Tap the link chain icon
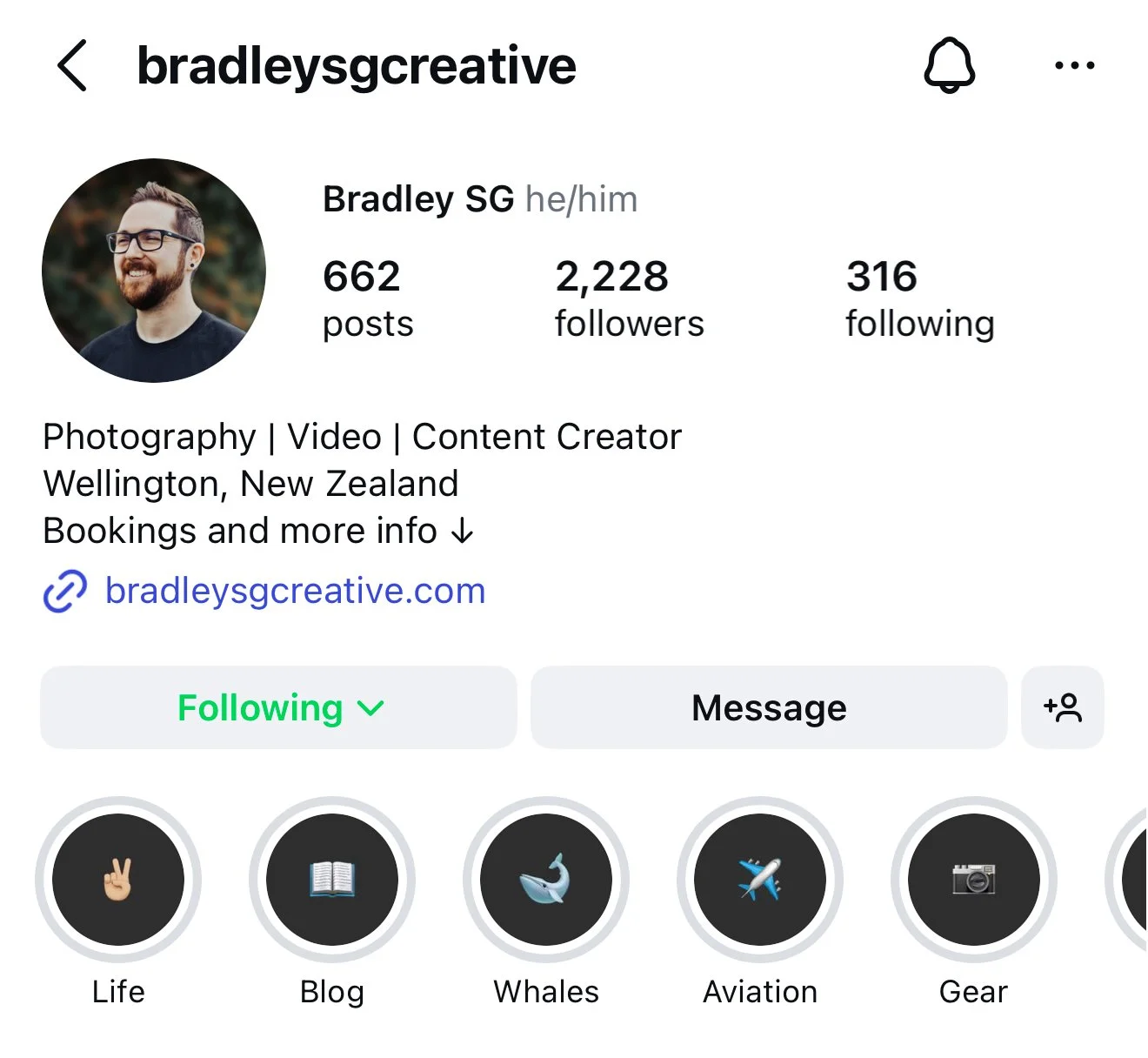The height and width of the screenshot is (1058, 1148). point(65,592)
